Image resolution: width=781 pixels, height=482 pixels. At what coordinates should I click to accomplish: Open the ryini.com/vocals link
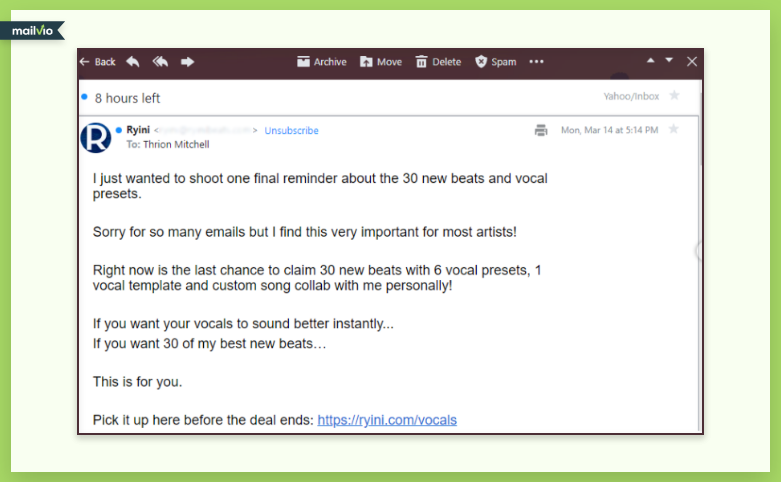click(387, 420)
